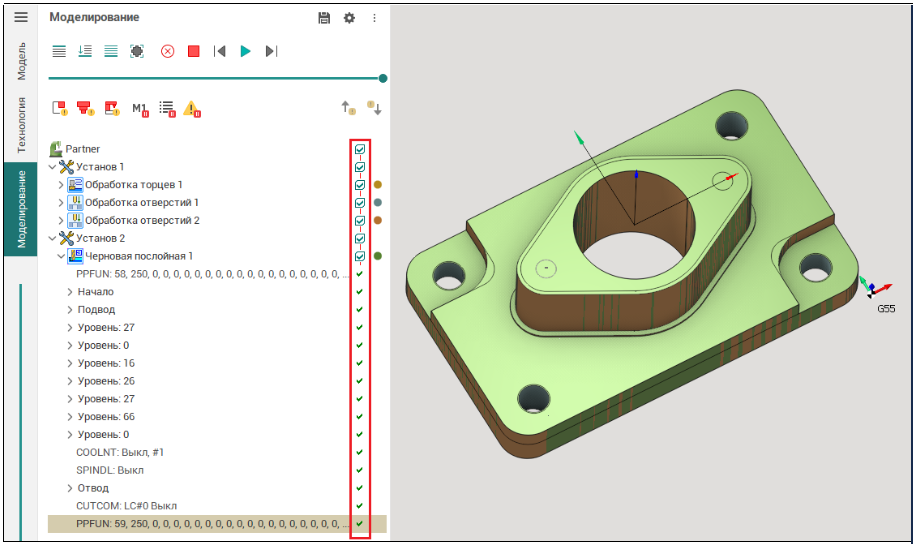This screenshot has width=919, height=544.
Task: Click the red circled X reset icon
Action: pyautogui.click(x=167, y=51)
